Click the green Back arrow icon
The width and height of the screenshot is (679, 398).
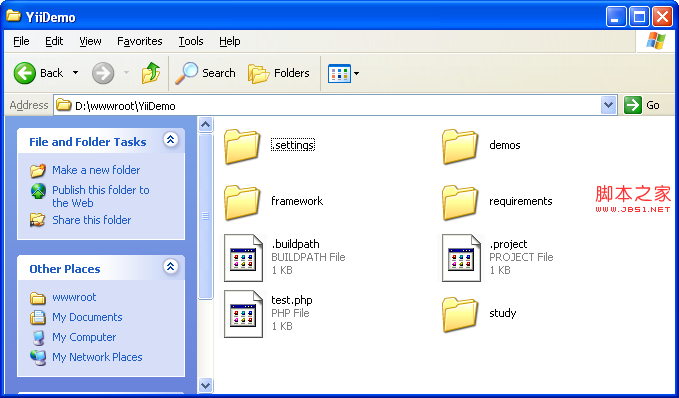click(25, 73)
